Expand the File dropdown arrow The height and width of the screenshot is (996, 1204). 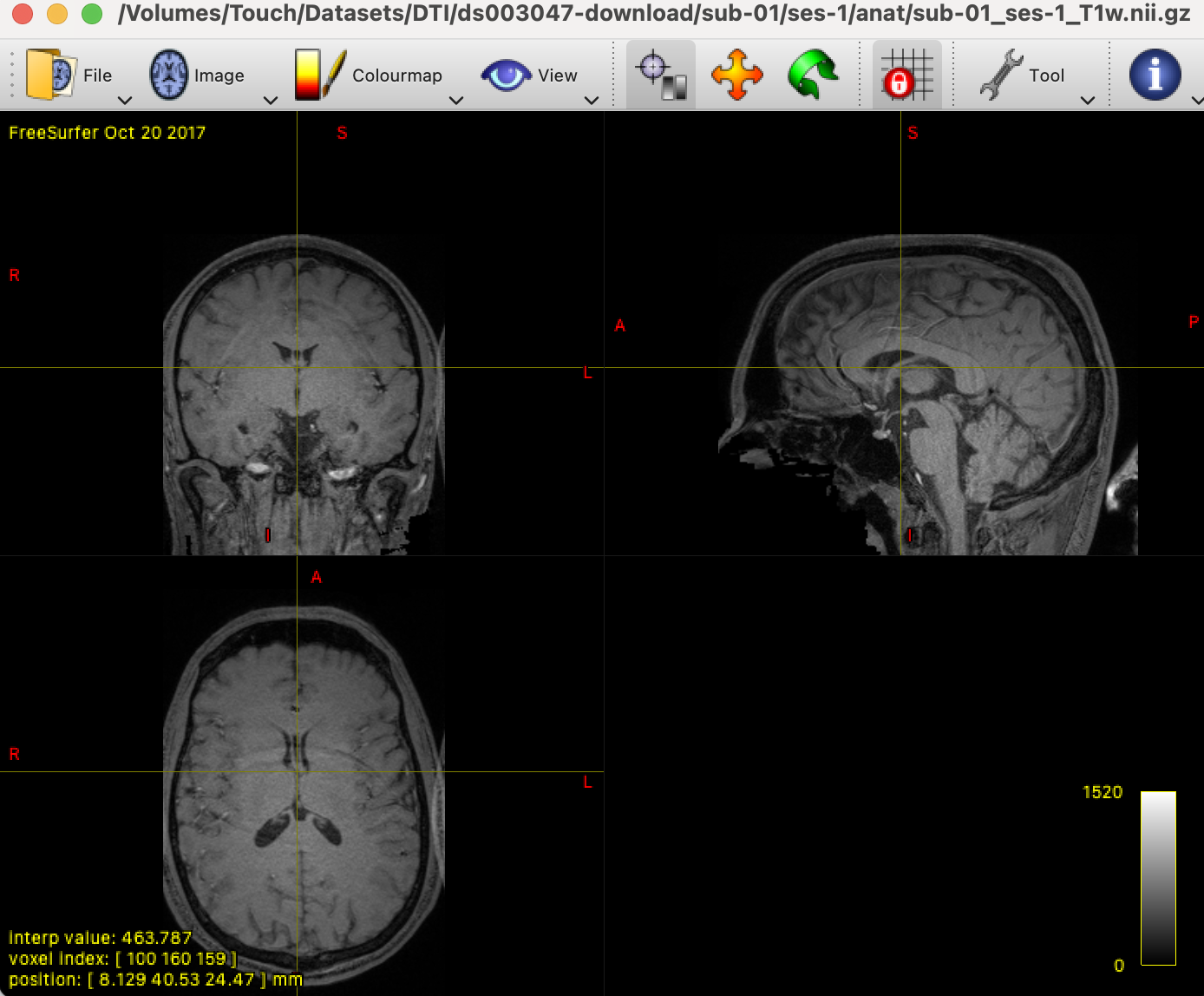tap(125, 100)
